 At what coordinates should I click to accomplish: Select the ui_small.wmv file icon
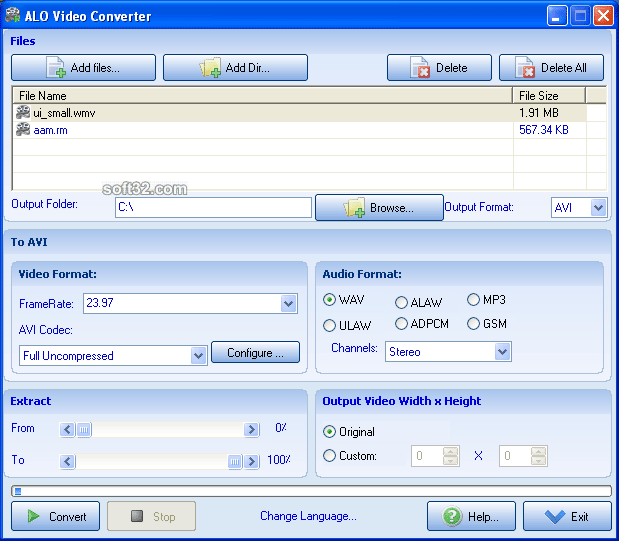coord(23,113)
